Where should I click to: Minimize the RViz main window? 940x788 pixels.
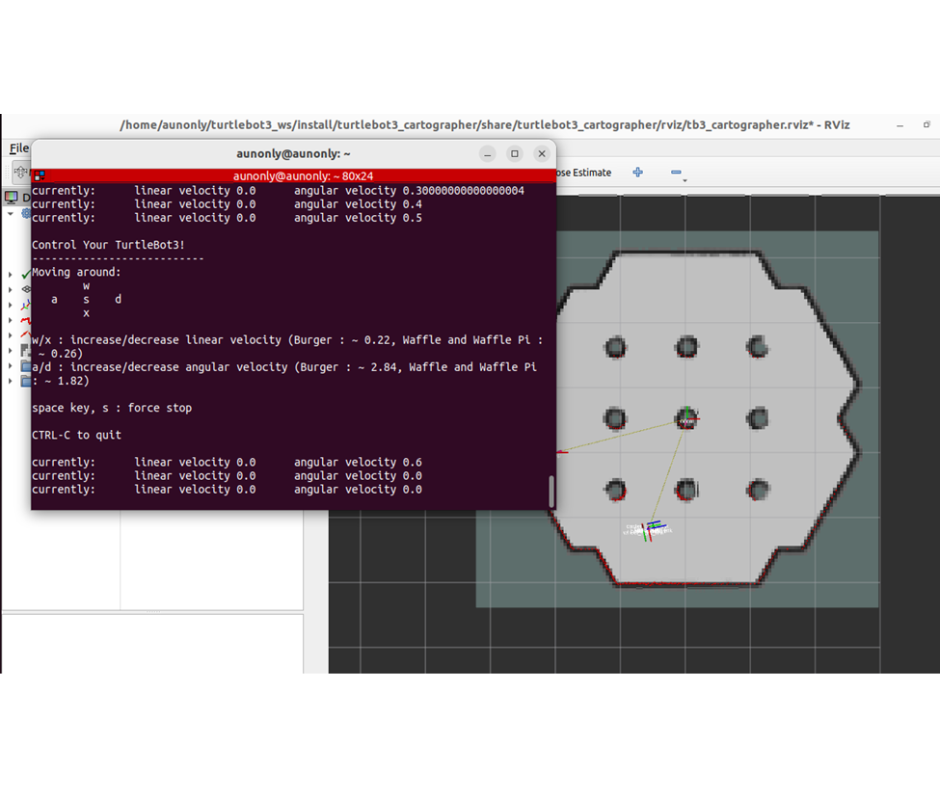click(899, 125)
